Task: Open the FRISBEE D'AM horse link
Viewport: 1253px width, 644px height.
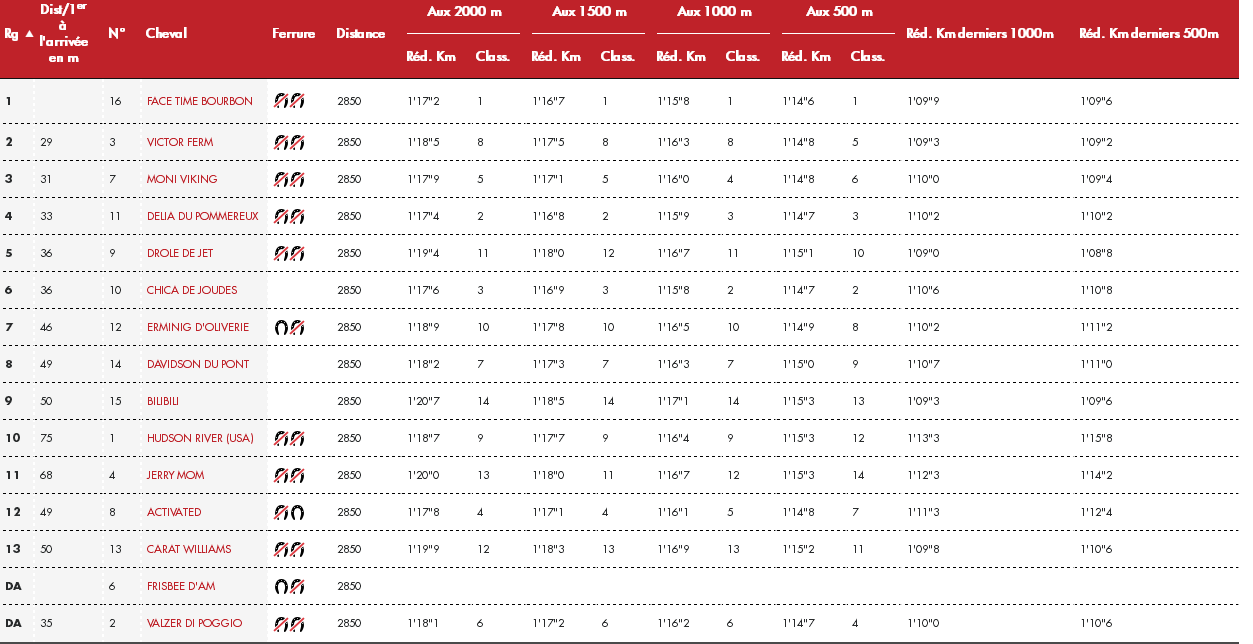Action: point(181,586)
